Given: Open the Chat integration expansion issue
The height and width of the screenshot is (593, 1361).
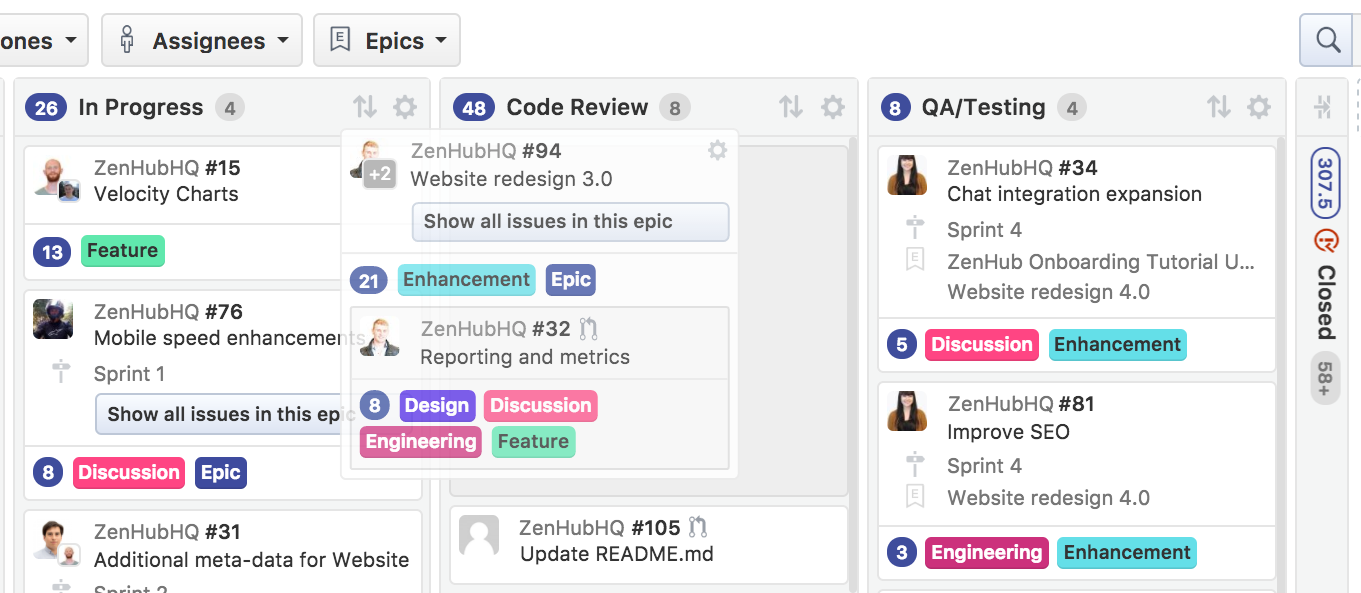Looking at the screenshot, I should tap(1074, 194).
